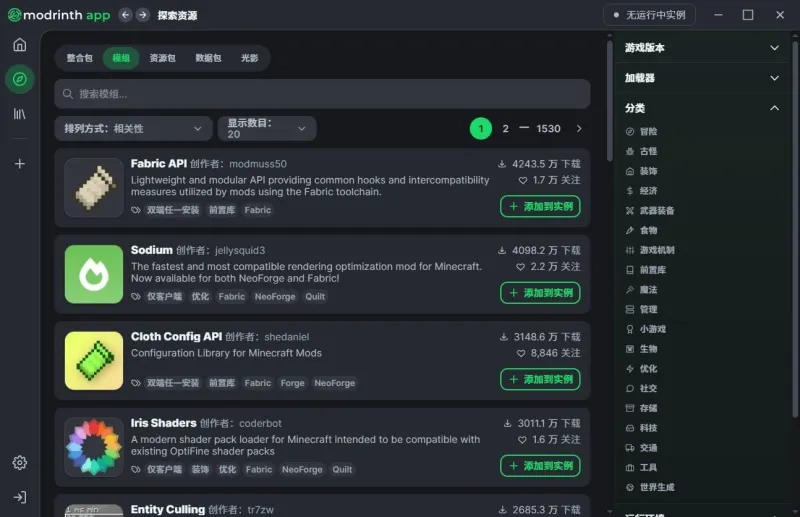
Task: Select the 古怪 category filter
Action: click(642, 152)
